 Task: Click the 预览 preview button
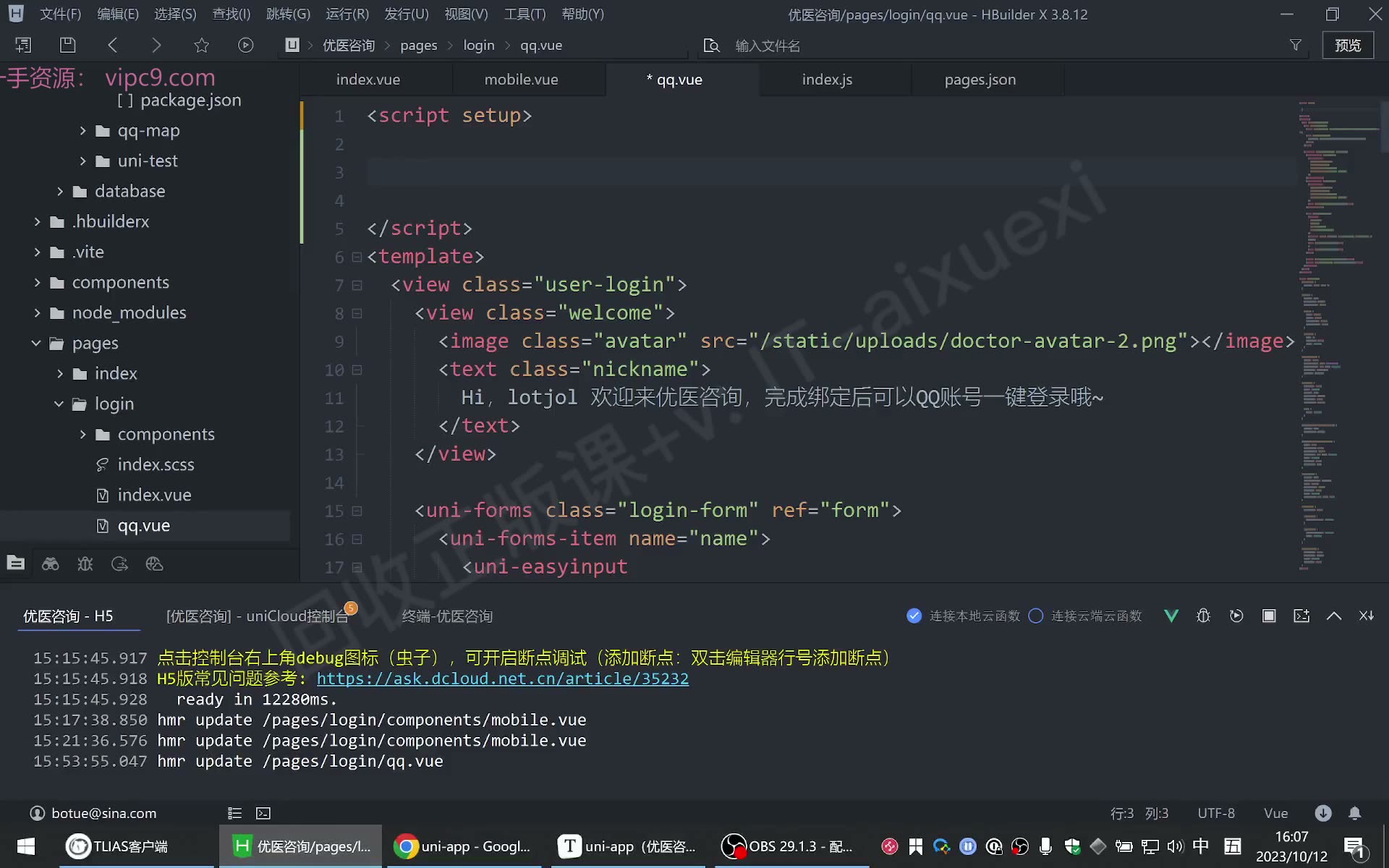coord(1348,45)
